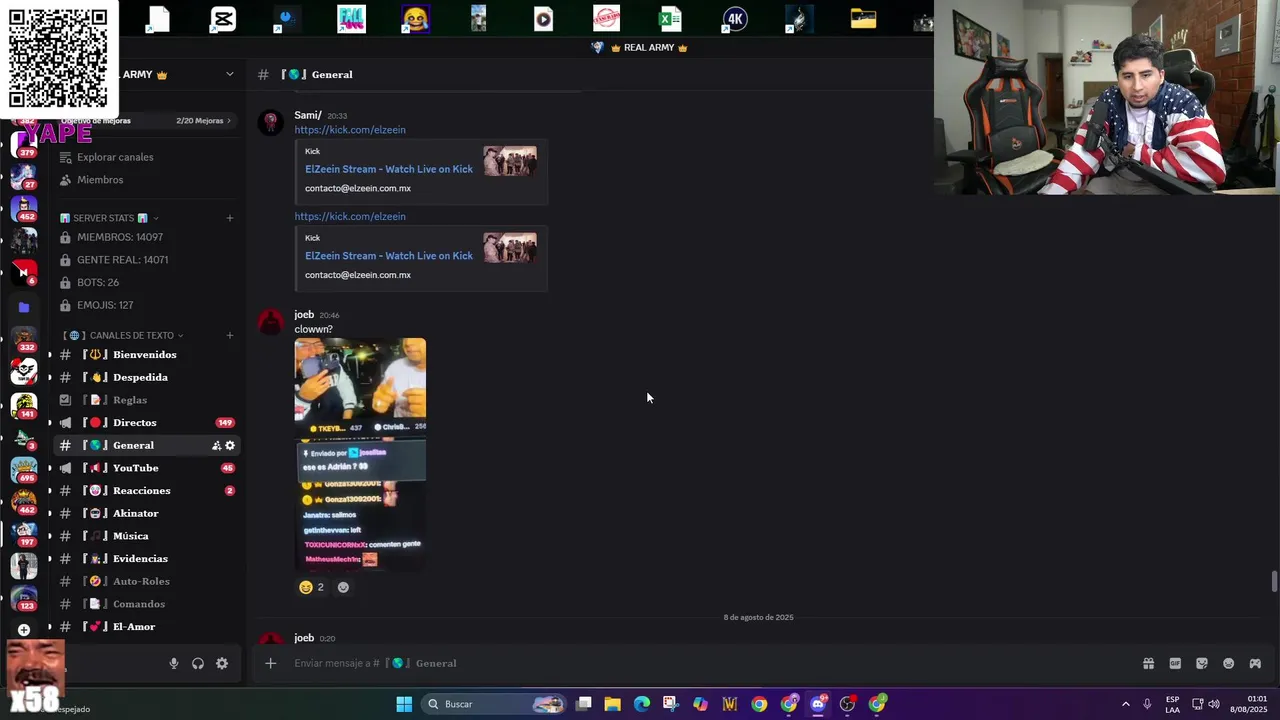This screenshot has width=1280, height=720.
Task: Open the Música channel
Action: click(131, 536)
